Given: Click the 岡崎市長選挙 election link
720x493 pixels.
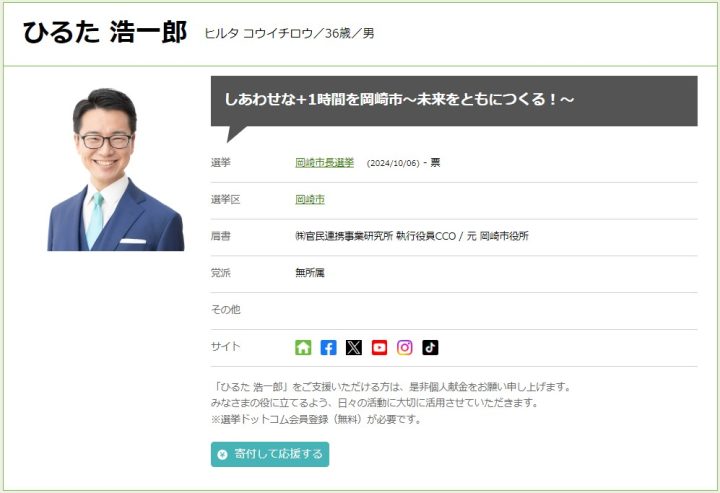Looking at the screenshot, I should 324,162.
